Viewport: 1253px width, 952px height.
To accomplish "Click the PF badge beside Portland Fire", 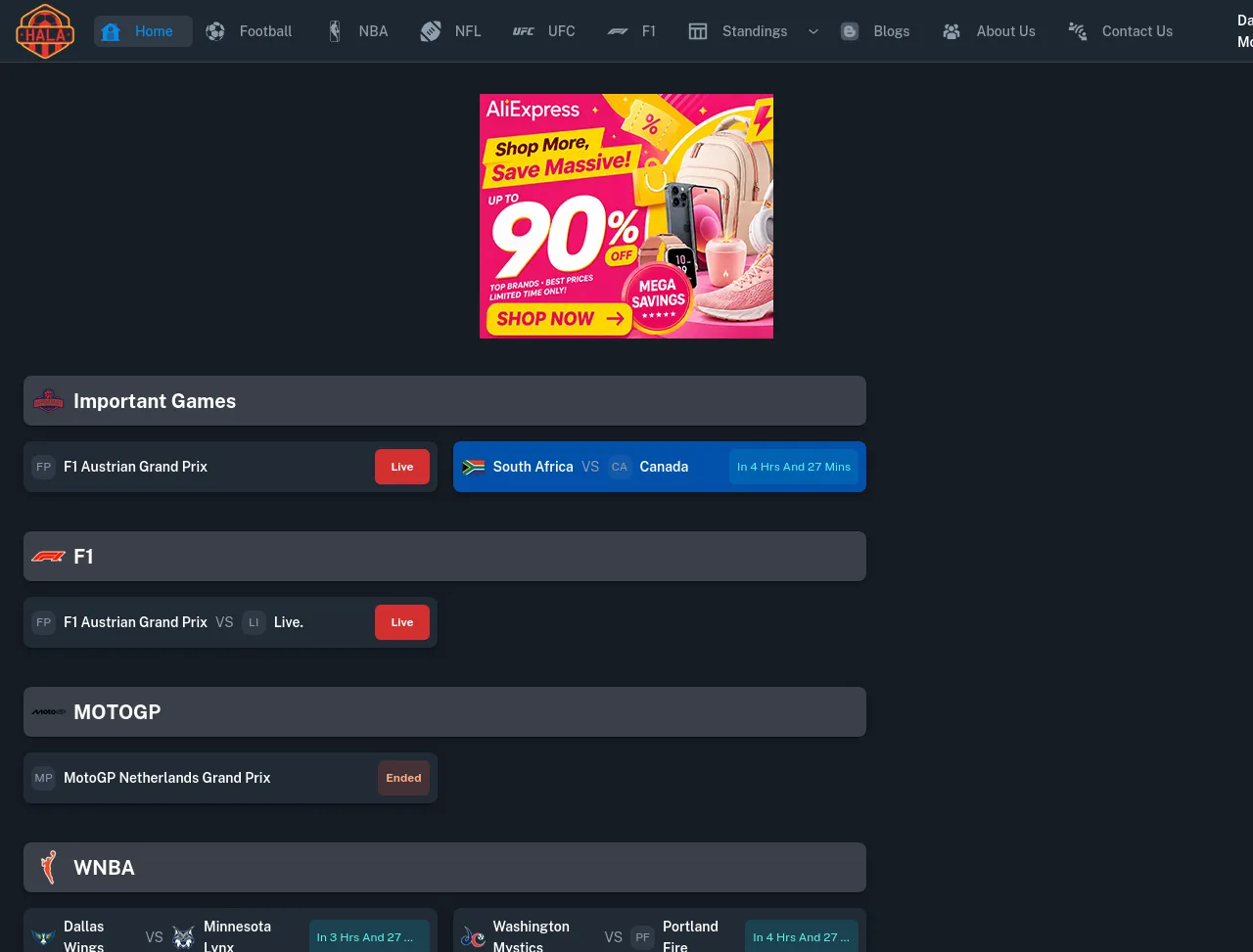I will 642,937.
